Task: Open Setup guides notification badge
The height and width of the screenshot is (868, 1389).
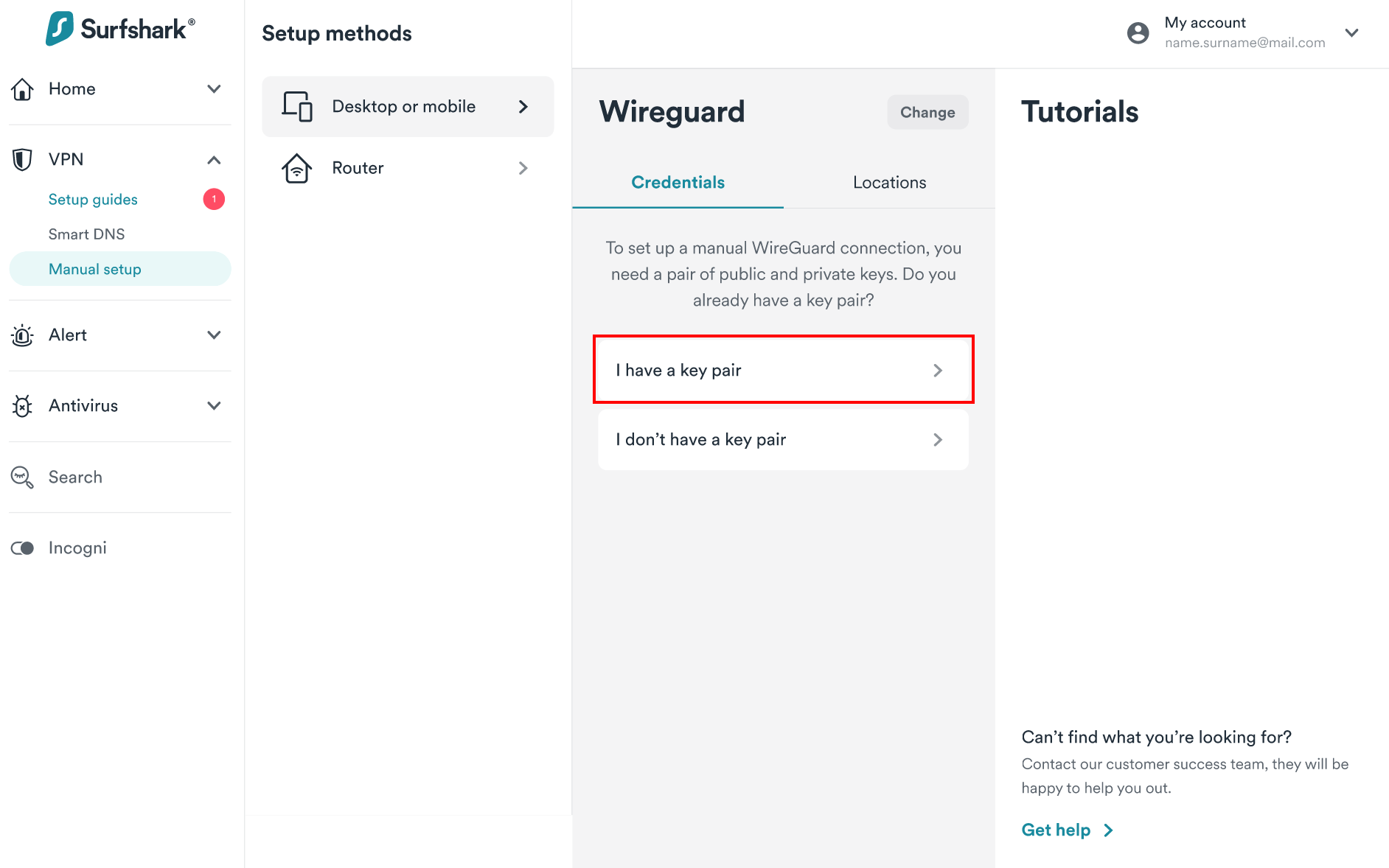Action: 214,199
